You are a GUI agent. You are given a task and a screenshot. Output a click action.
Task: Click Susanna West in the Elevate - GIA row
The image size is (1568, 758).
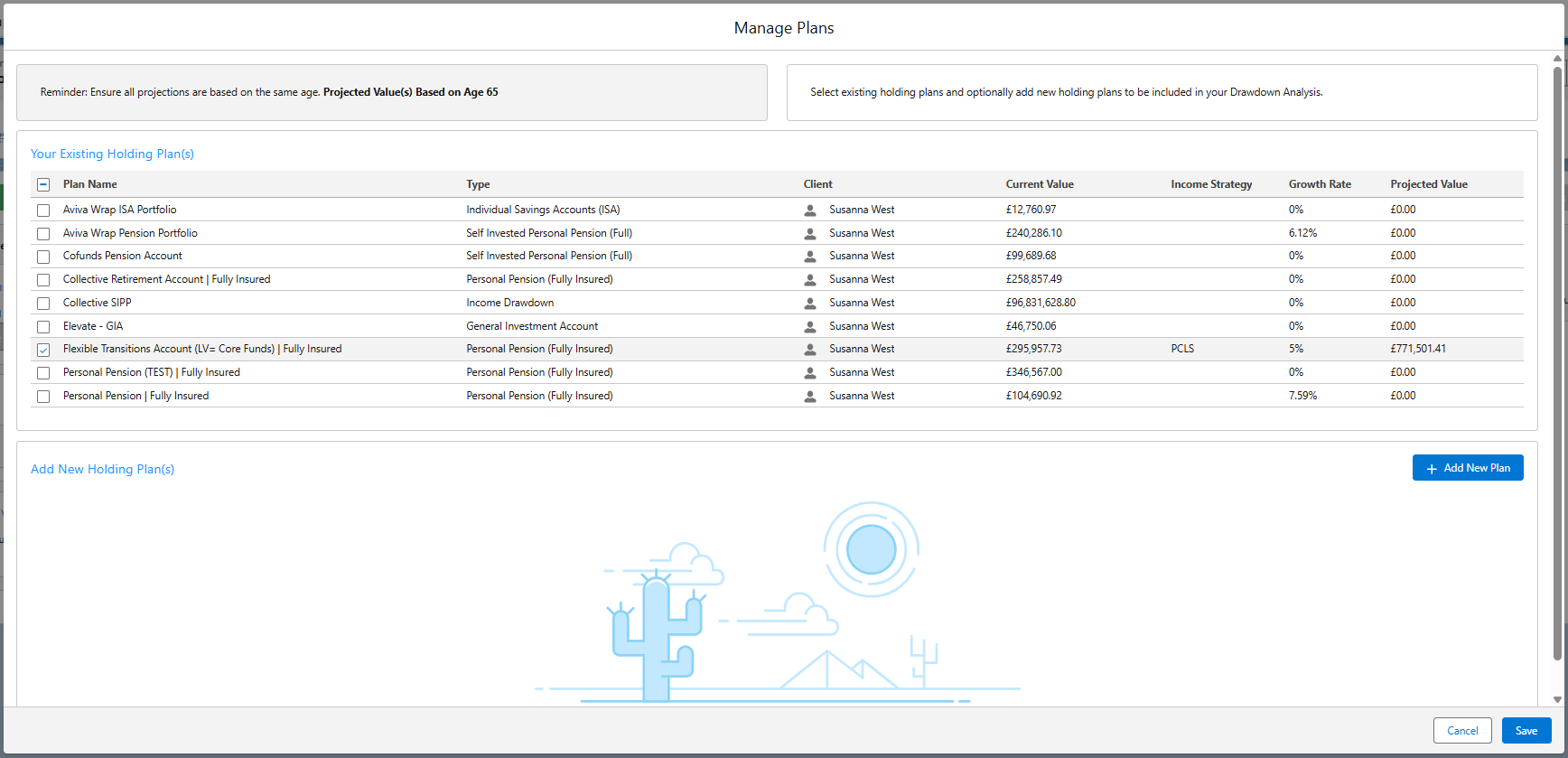pos(862,326)
